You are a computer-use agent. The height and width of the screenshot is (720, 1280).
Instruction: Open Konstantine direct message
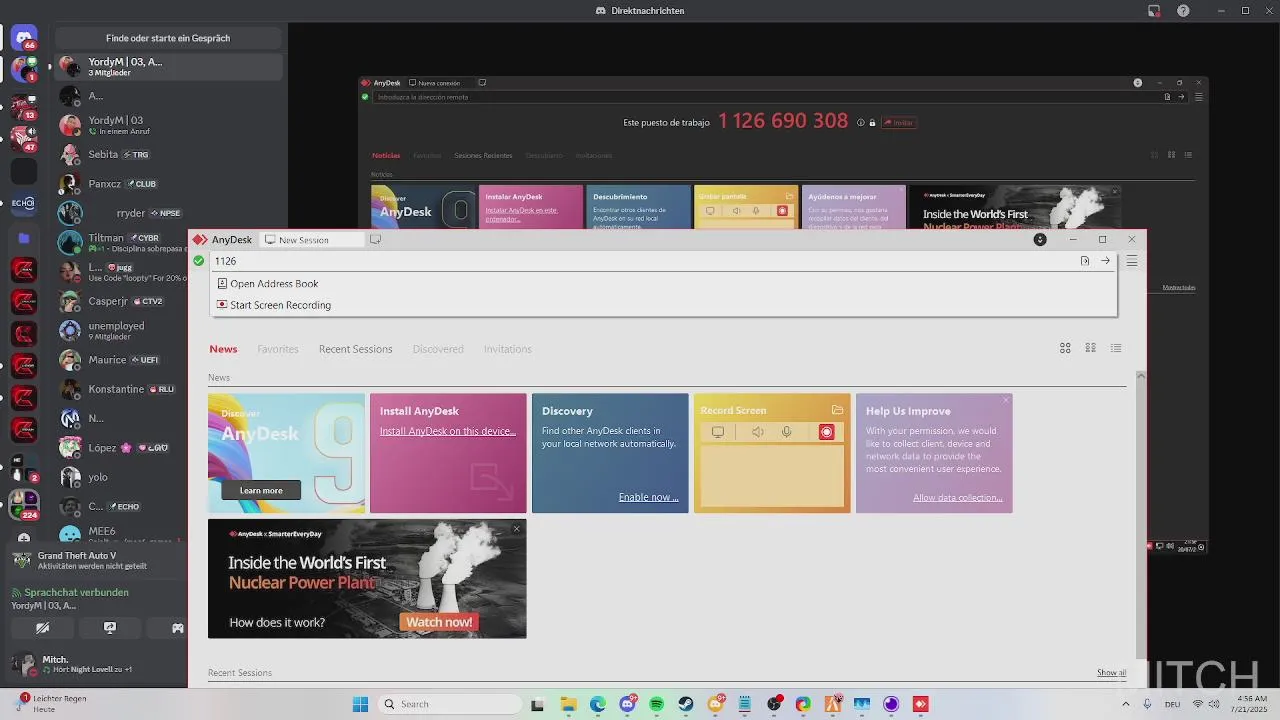click(122, 389)
